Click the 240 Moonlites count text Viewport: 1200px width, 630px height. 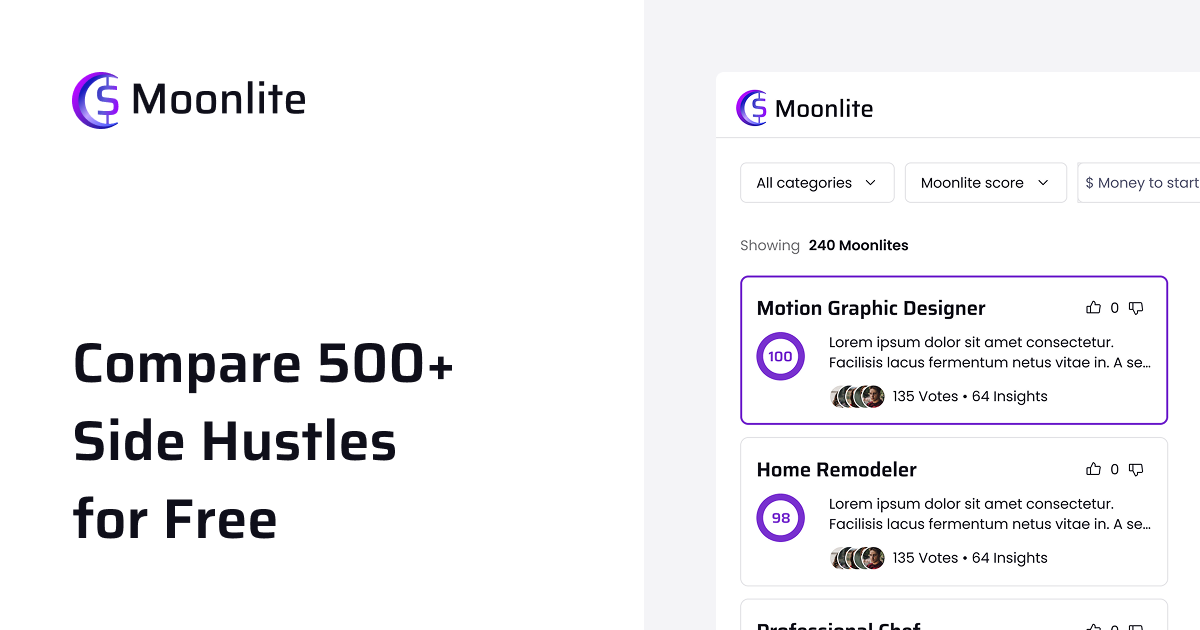pos(858,245)
